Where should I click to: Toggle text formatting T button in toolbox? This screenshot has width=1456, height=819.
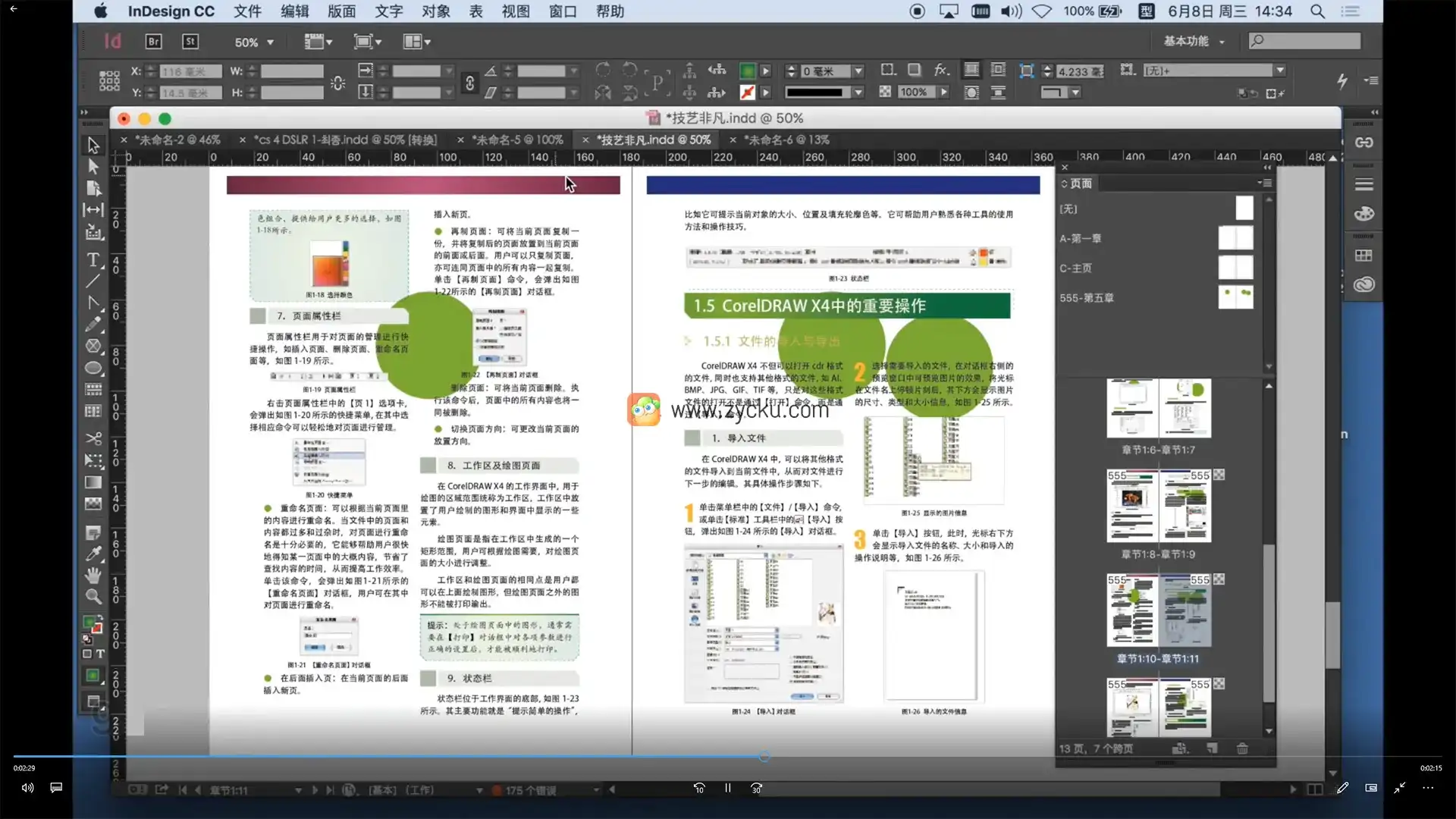point(100,654)
